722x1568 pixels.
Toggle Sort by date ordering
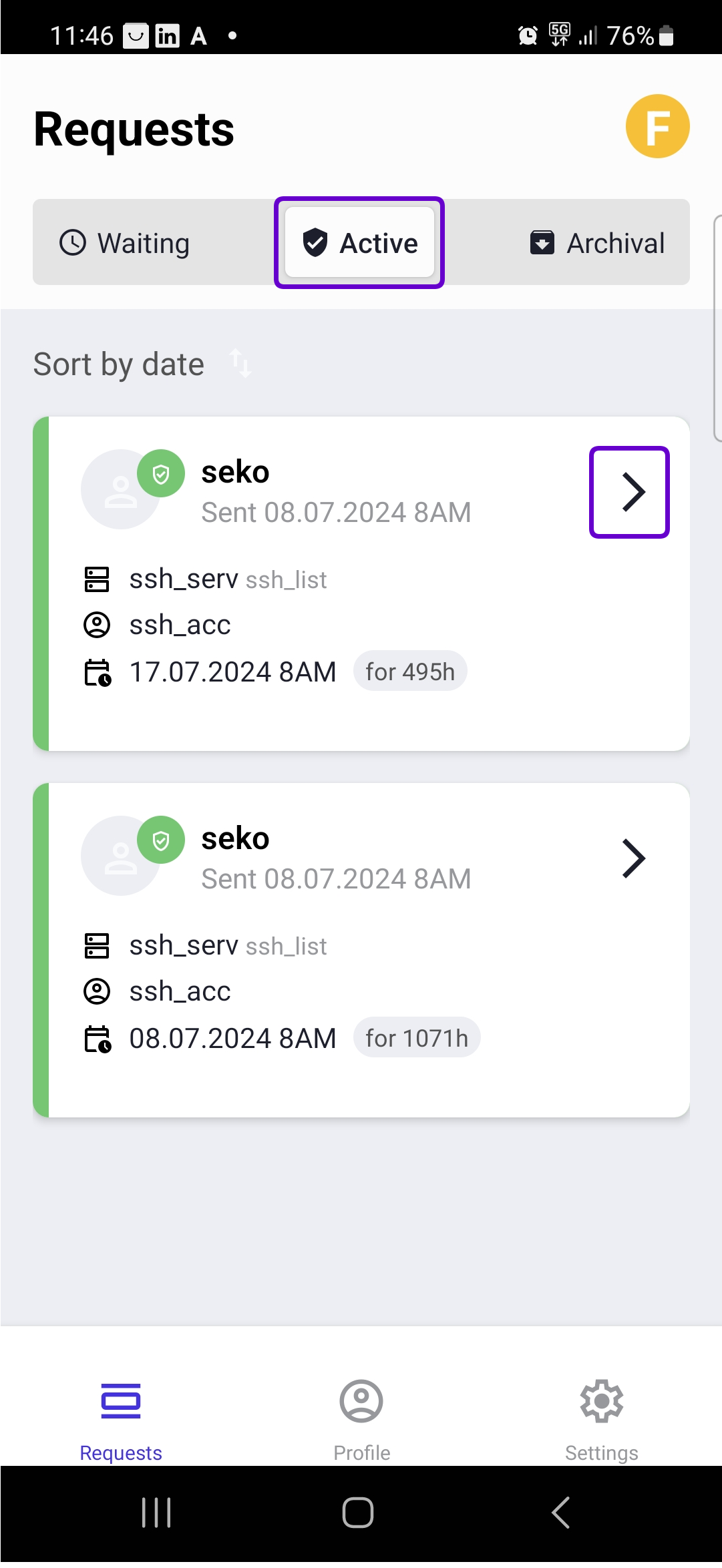pos(119,364)
